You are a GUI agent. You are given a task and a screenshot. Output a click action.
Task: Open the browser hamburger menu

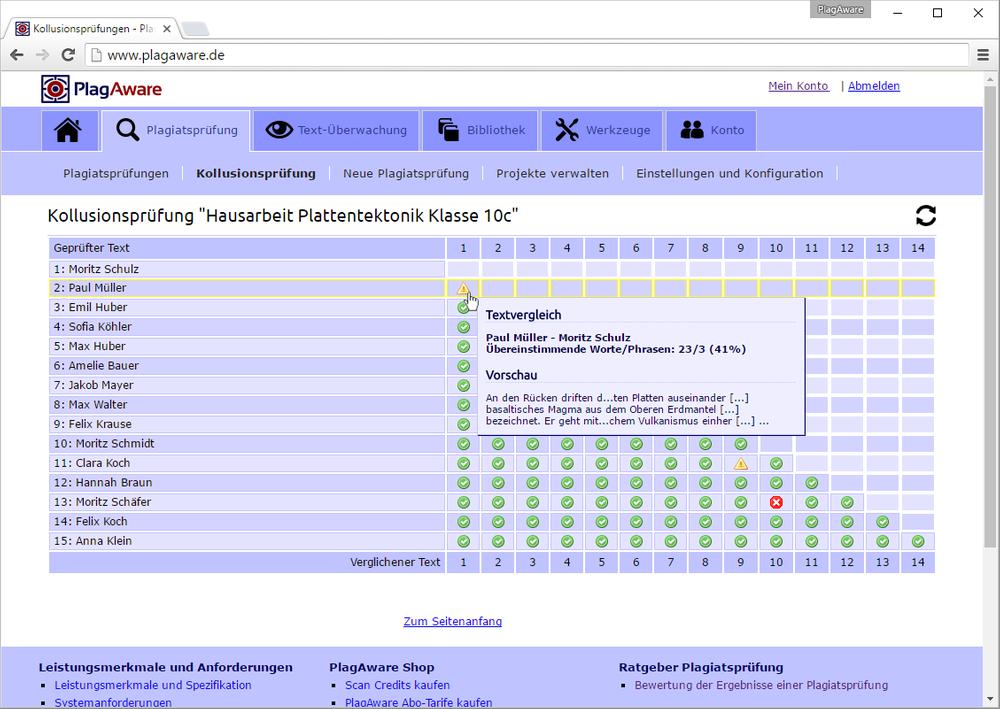click(x=983, y=55)
